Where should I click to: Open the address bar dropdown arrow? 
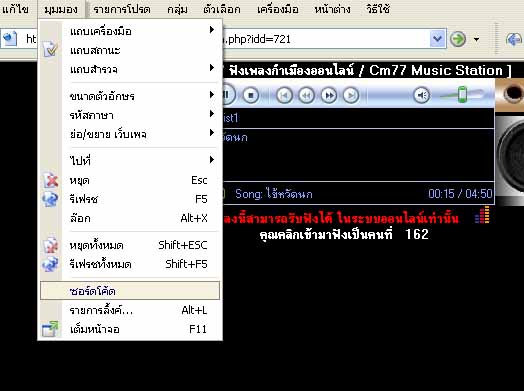[437, 39]
